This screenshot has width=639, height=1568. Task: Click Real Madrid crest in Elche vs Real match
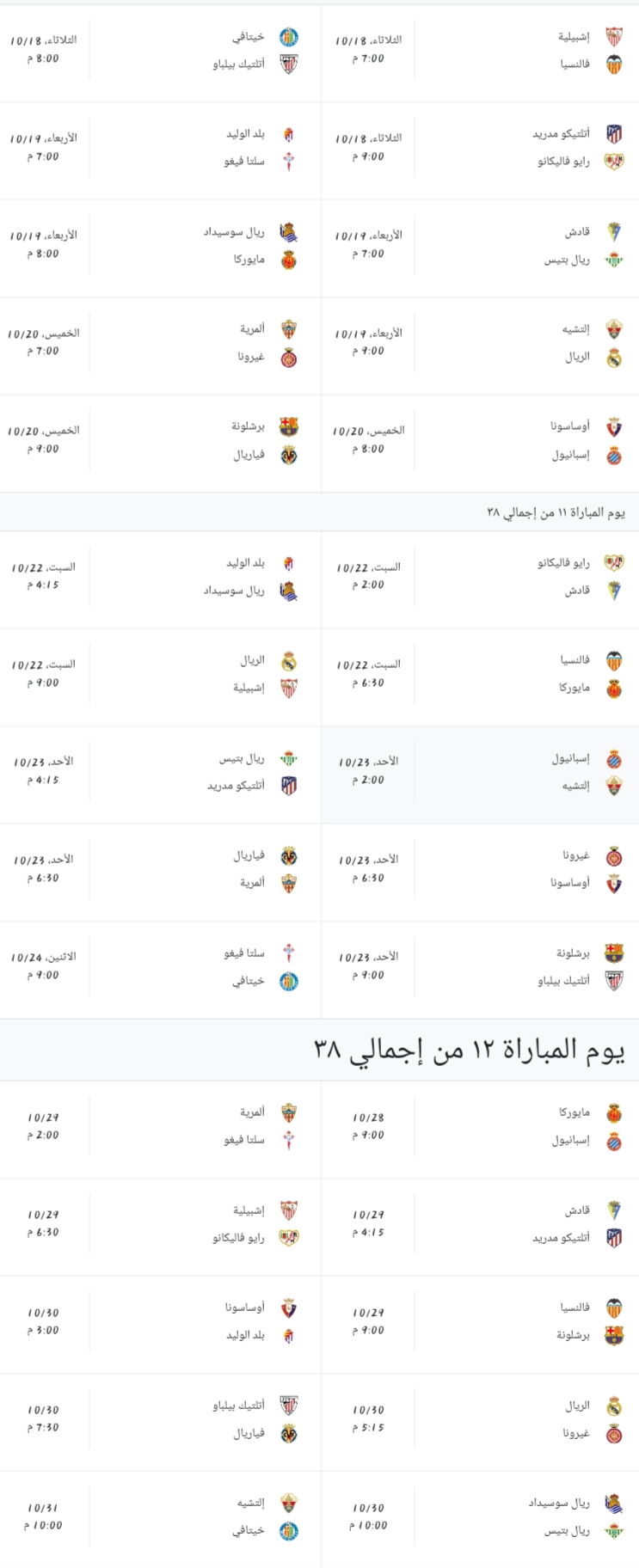(x=614, y=358)
